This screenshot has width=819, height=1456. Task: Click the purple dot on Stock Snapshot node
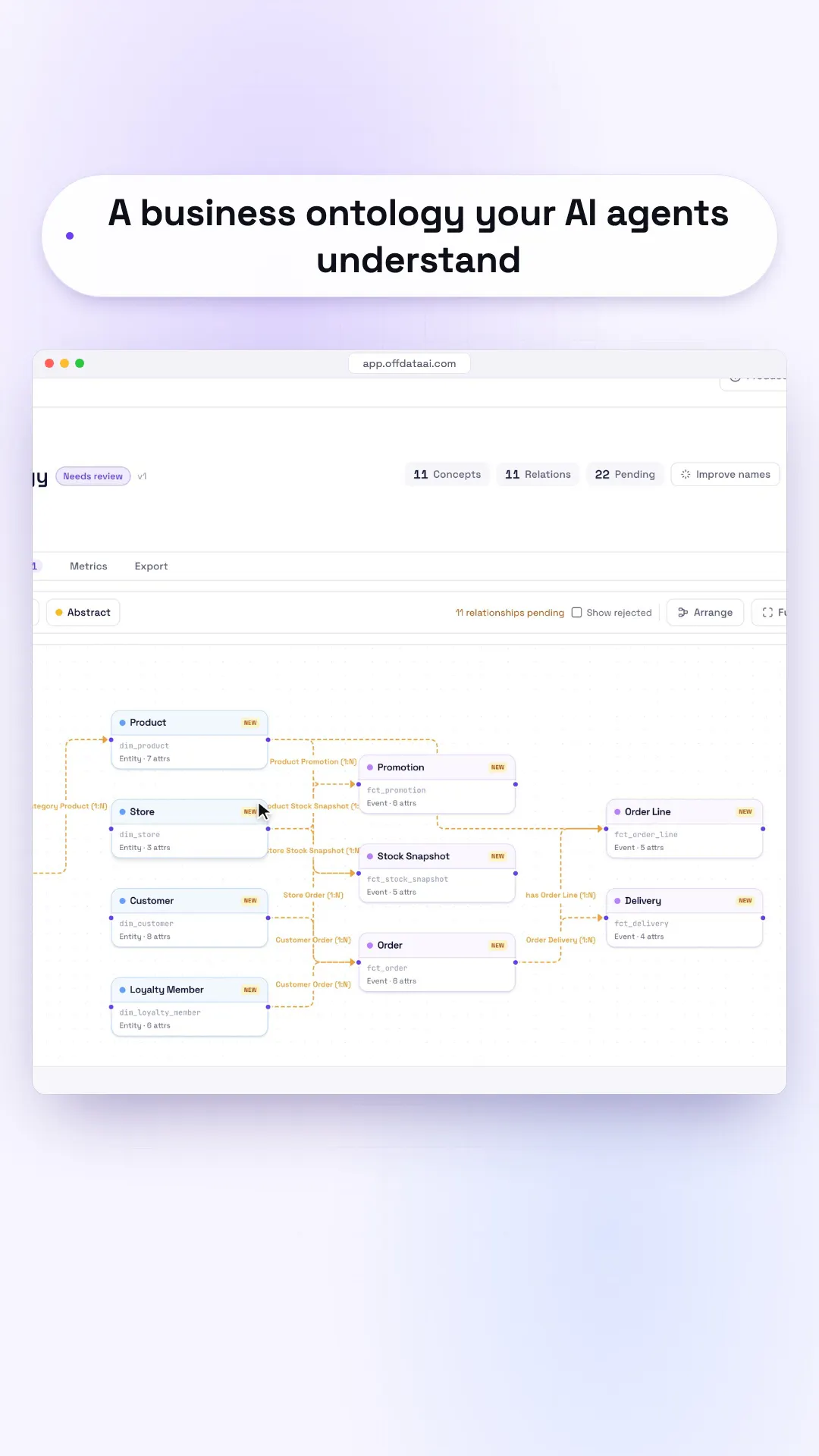pos(370,856)
